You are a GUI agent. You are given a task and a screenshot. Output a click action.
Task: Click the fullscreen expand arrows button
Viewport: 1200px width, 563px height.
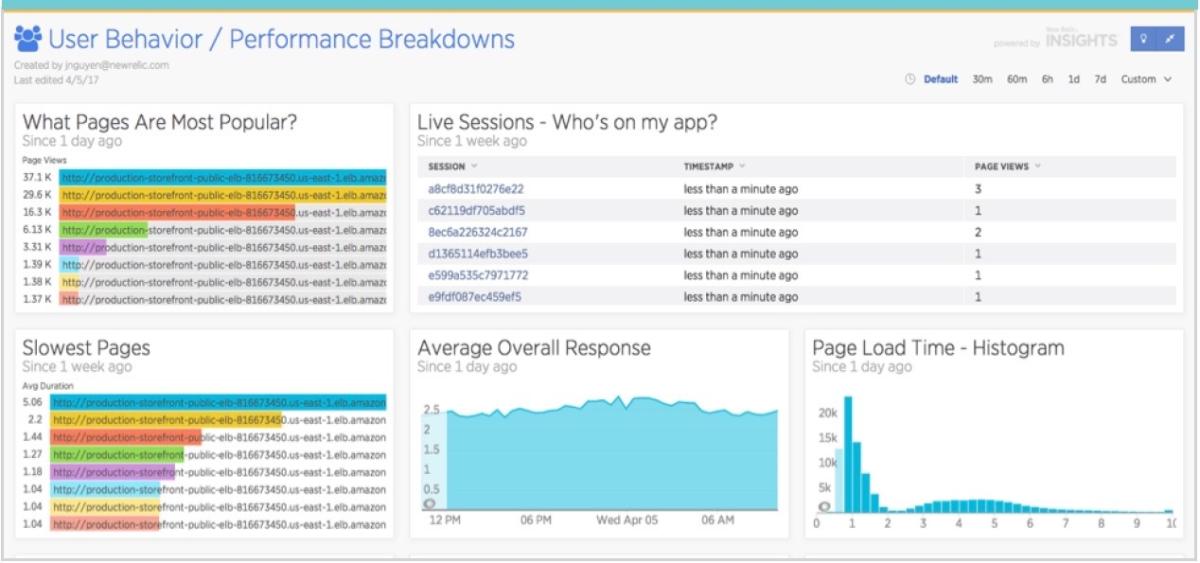1170,39
